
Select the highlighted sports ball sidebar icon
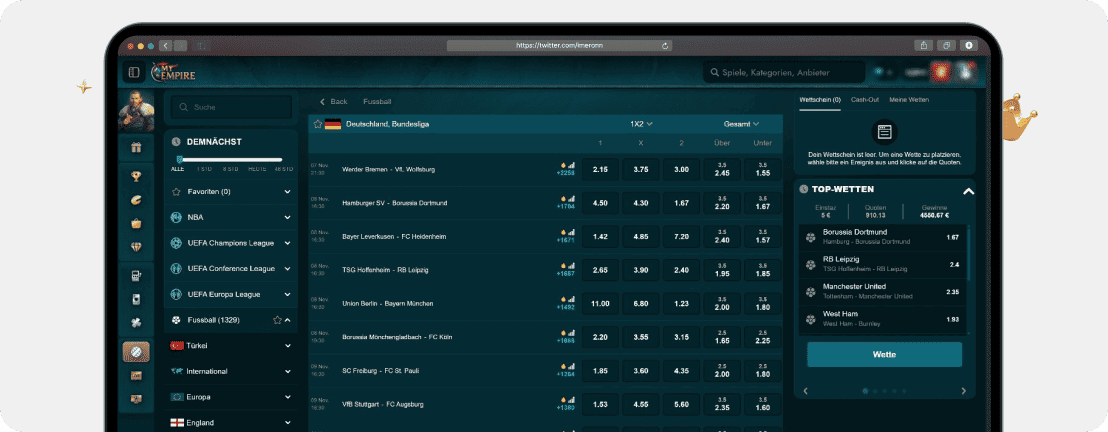[x=136, y=352]
